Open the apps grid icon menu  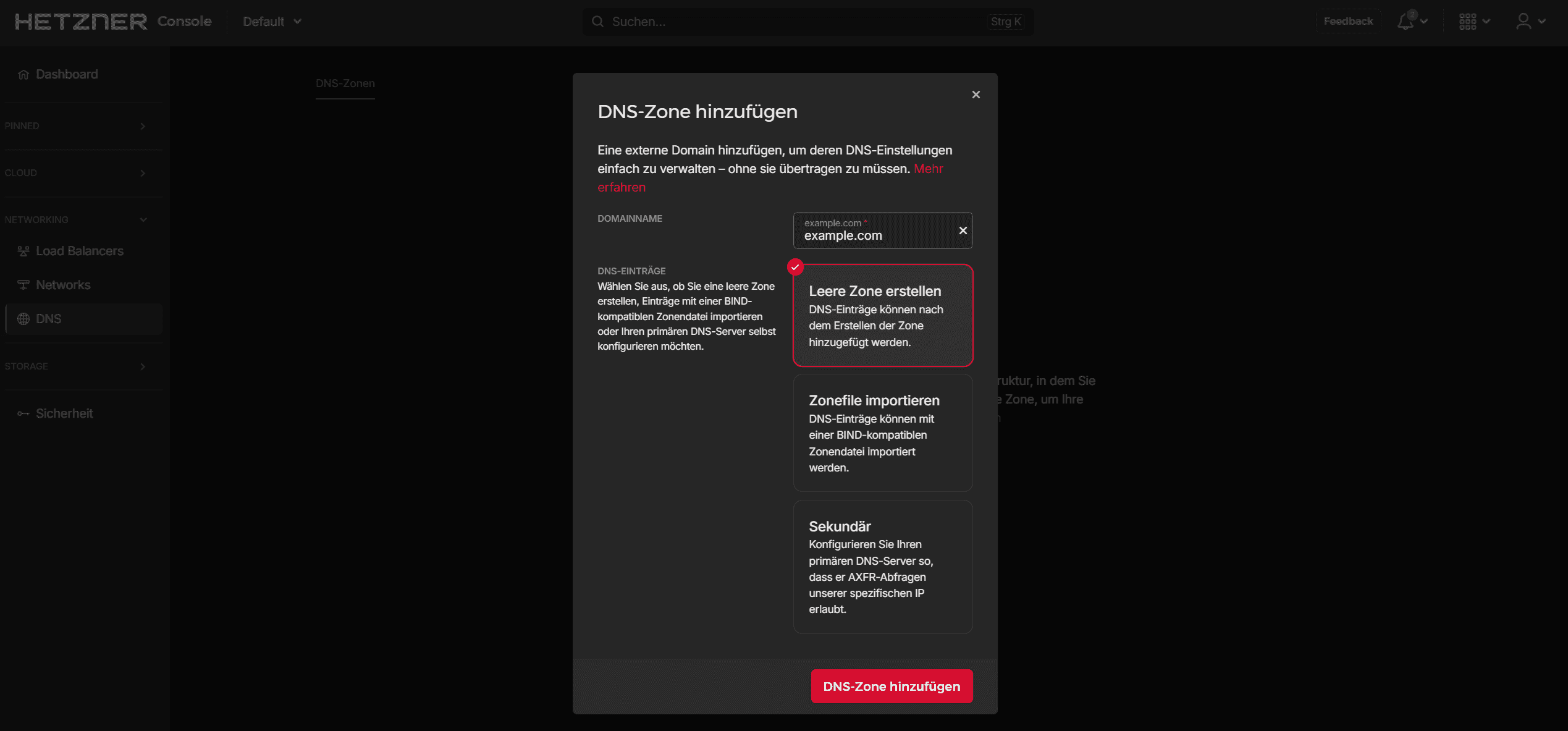point(1468,22)
